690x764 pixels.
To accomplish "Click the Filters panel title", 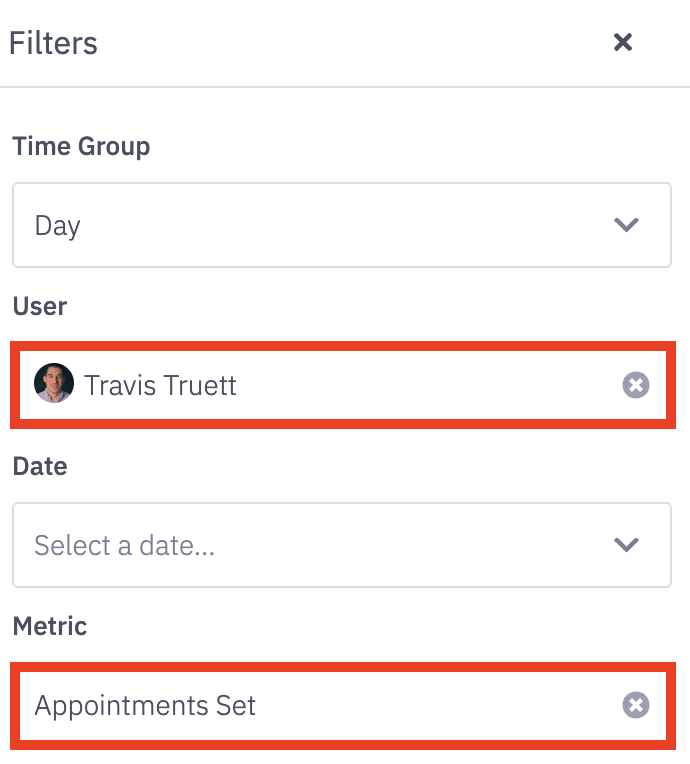I will pyautogui.click(x=53, y=43).
